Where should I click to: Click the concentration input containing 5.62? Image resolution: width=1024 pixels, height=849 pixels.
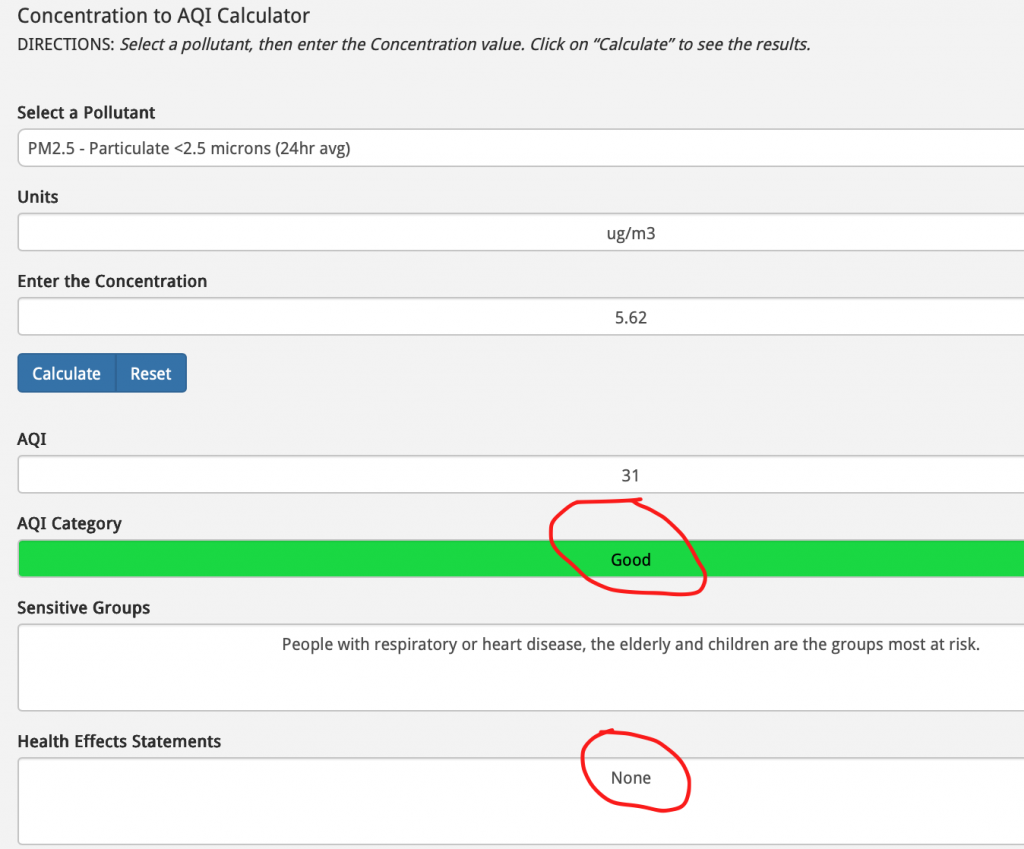click(520, 318)
